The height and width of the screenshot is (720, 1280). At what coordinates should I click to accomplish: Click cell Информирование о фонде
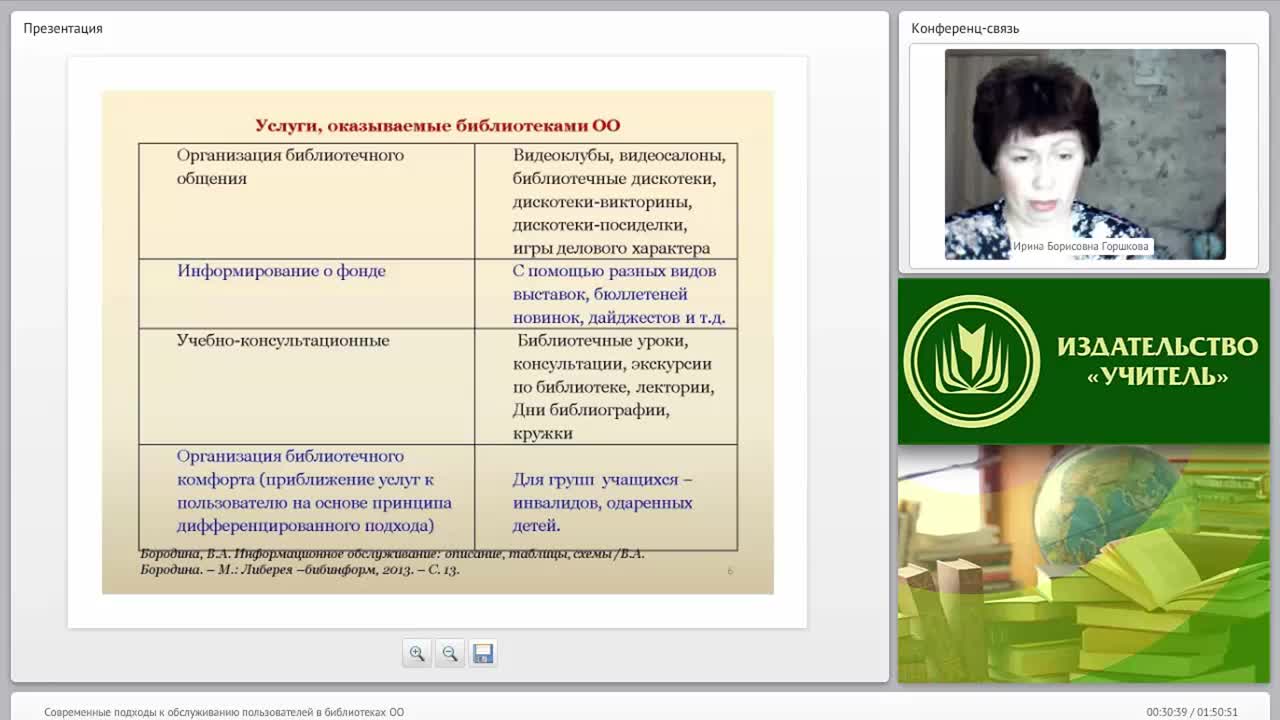(x=306, y=294)
